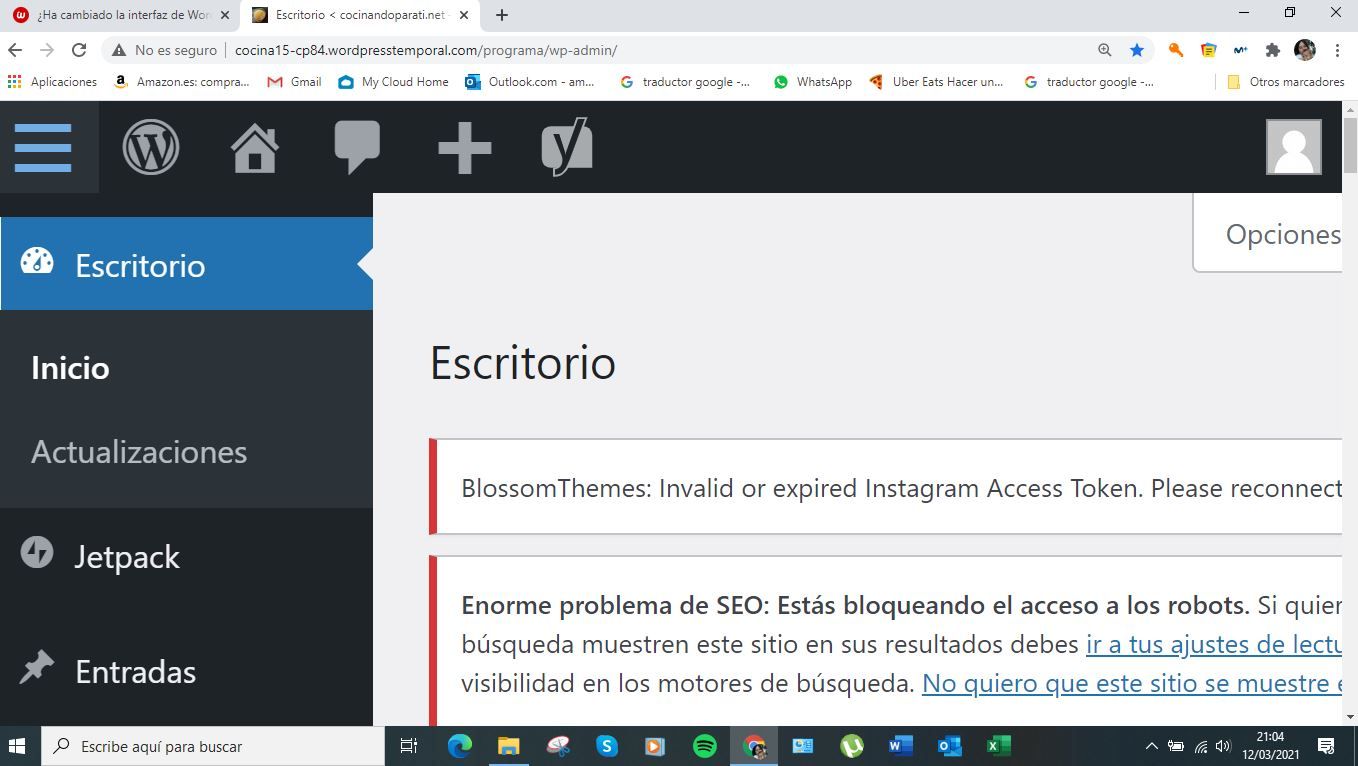The width and height of the screenshot is (1358, 766).
Task: Show hidden system tray icons
Action: (1151, 746)
